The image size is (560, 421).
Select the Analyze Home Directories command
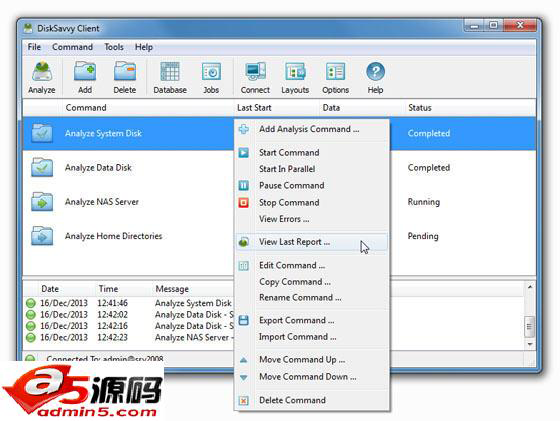(114, 236)
